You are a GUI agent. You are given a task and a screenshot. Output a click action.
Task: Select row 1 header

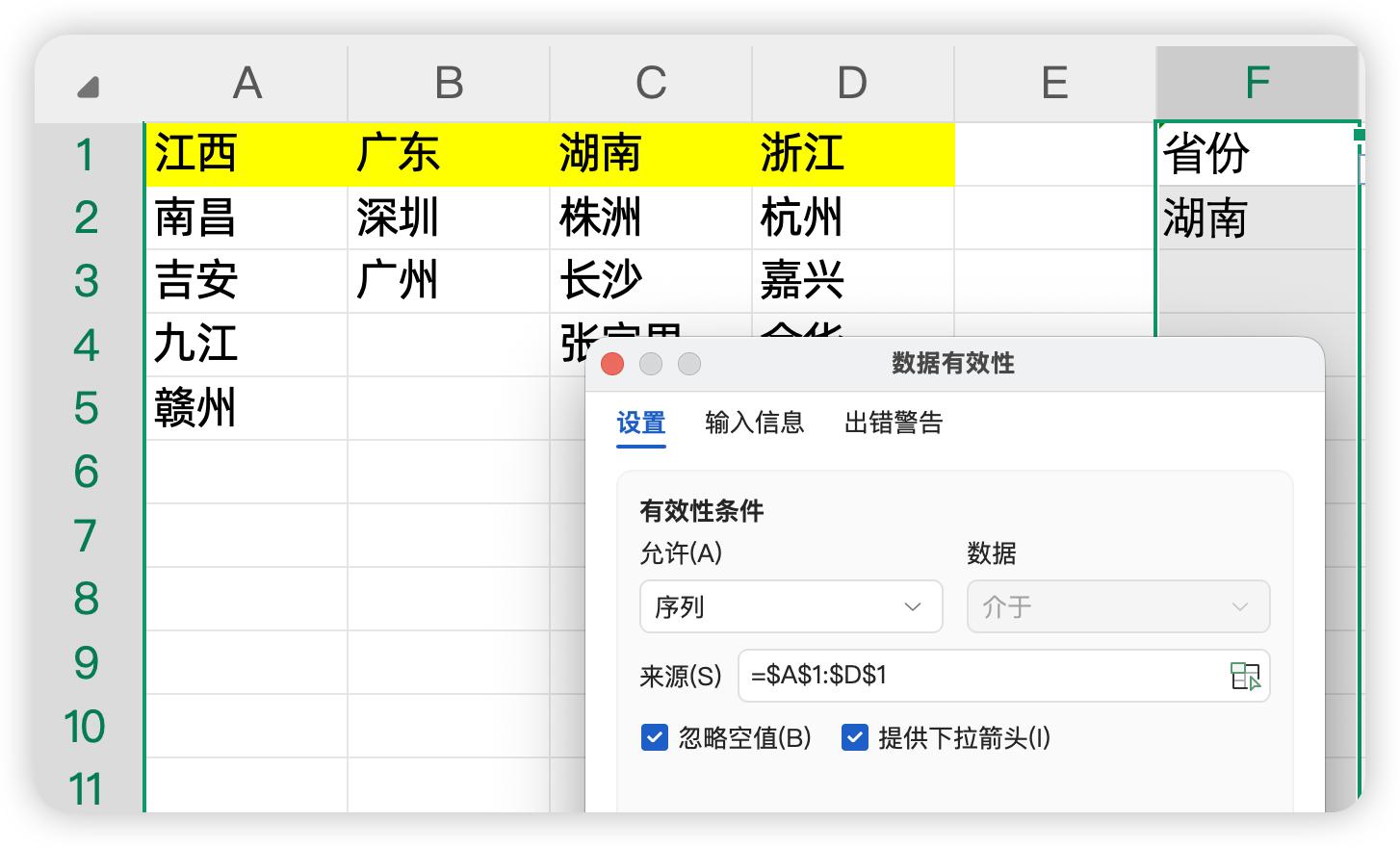point(87,154)
